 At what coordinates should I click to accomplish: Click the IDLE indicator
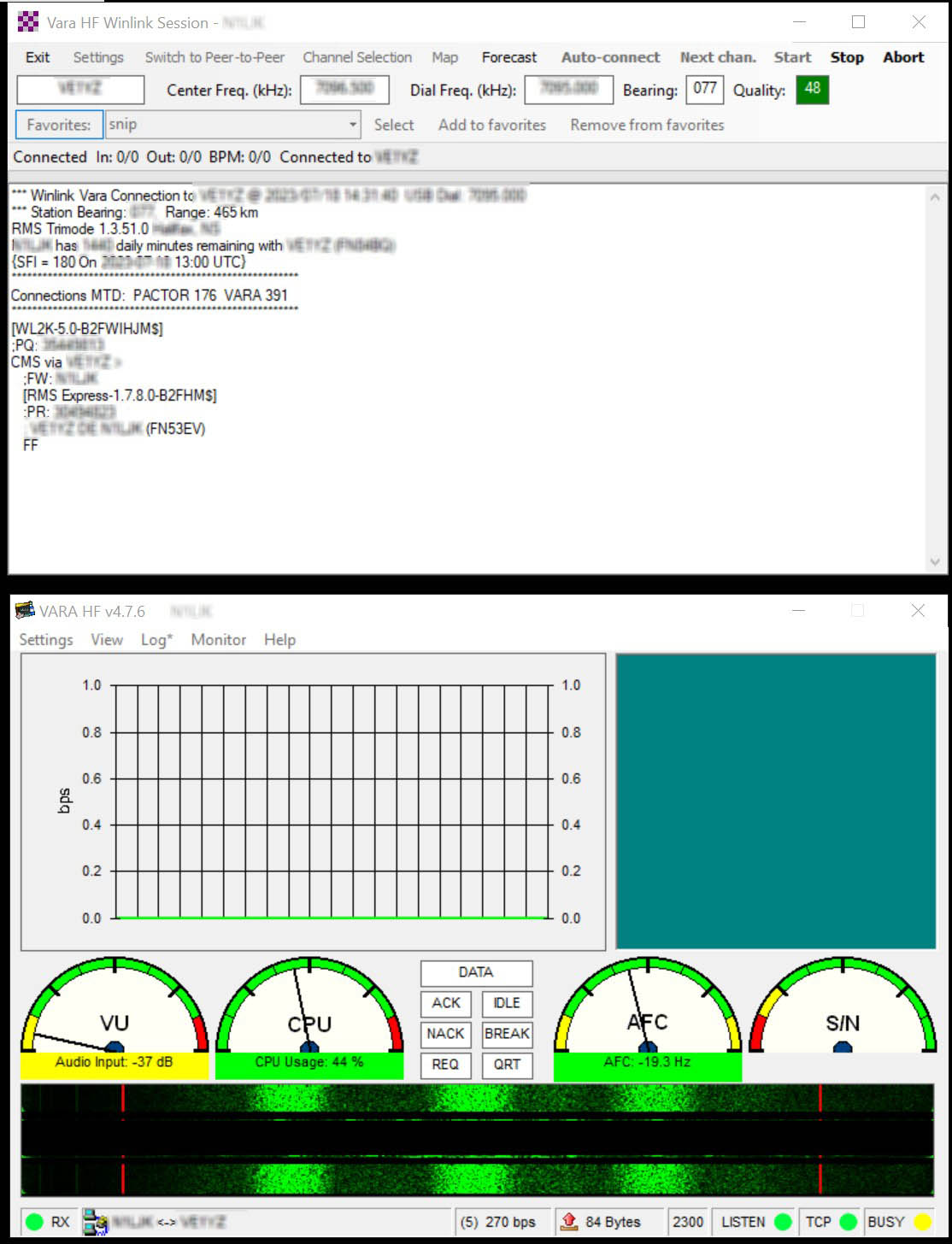[507, 1004]
